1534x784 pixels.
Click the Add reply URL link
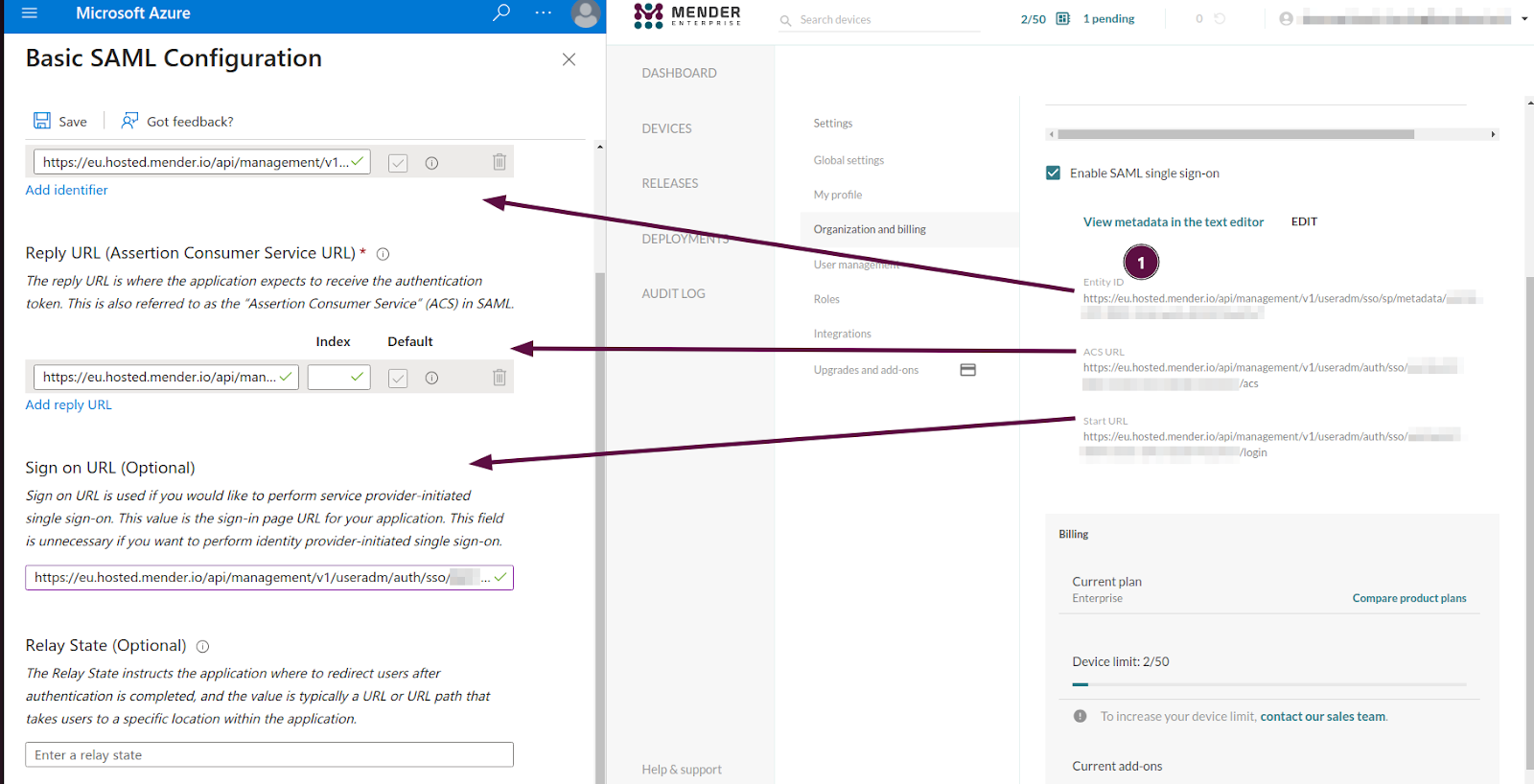tap(68, 405)
